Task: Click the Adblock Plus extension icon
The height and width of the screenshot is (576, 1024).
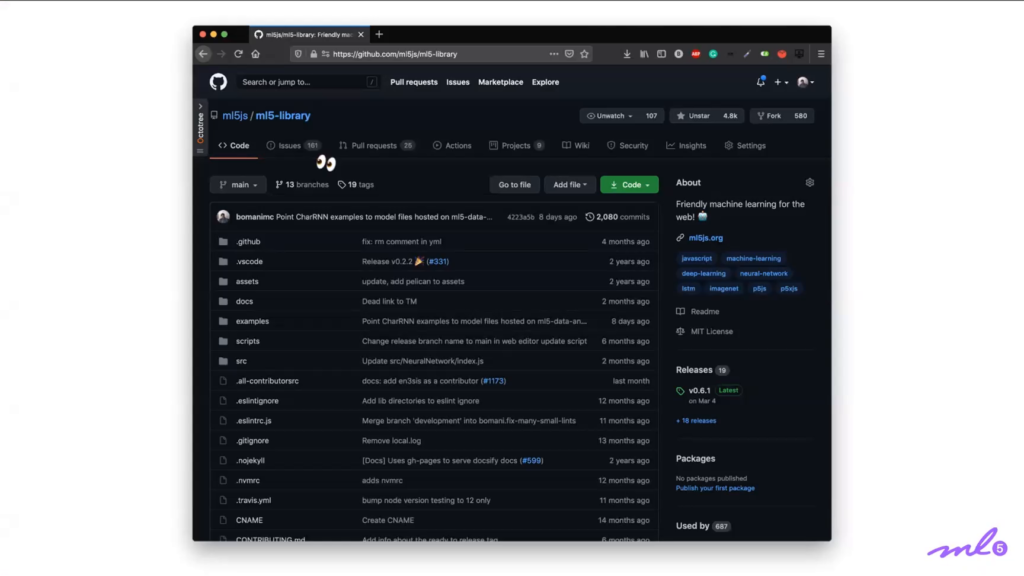Action: pos(696,54)
